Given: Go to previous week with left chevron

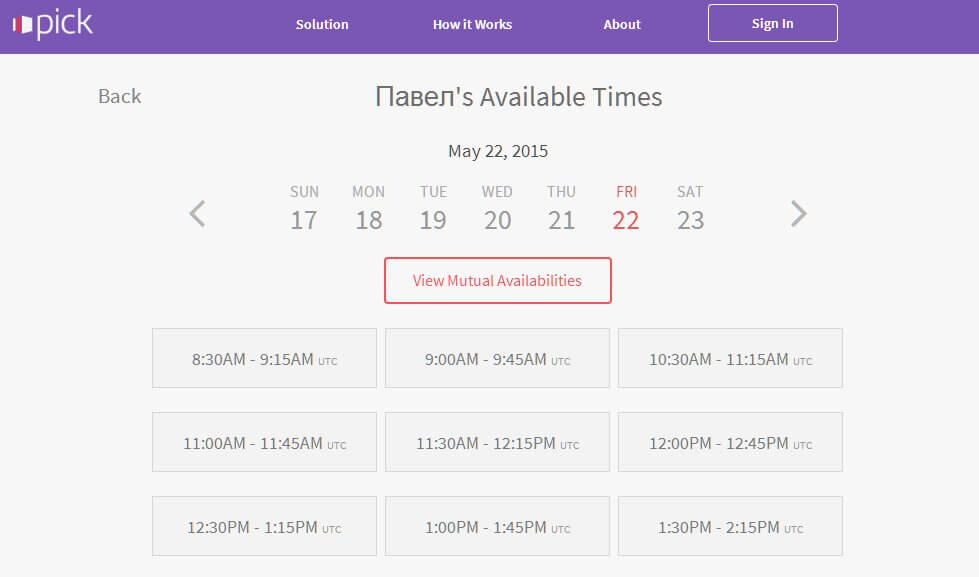Looking at the screenshot, I should [198, 213].
